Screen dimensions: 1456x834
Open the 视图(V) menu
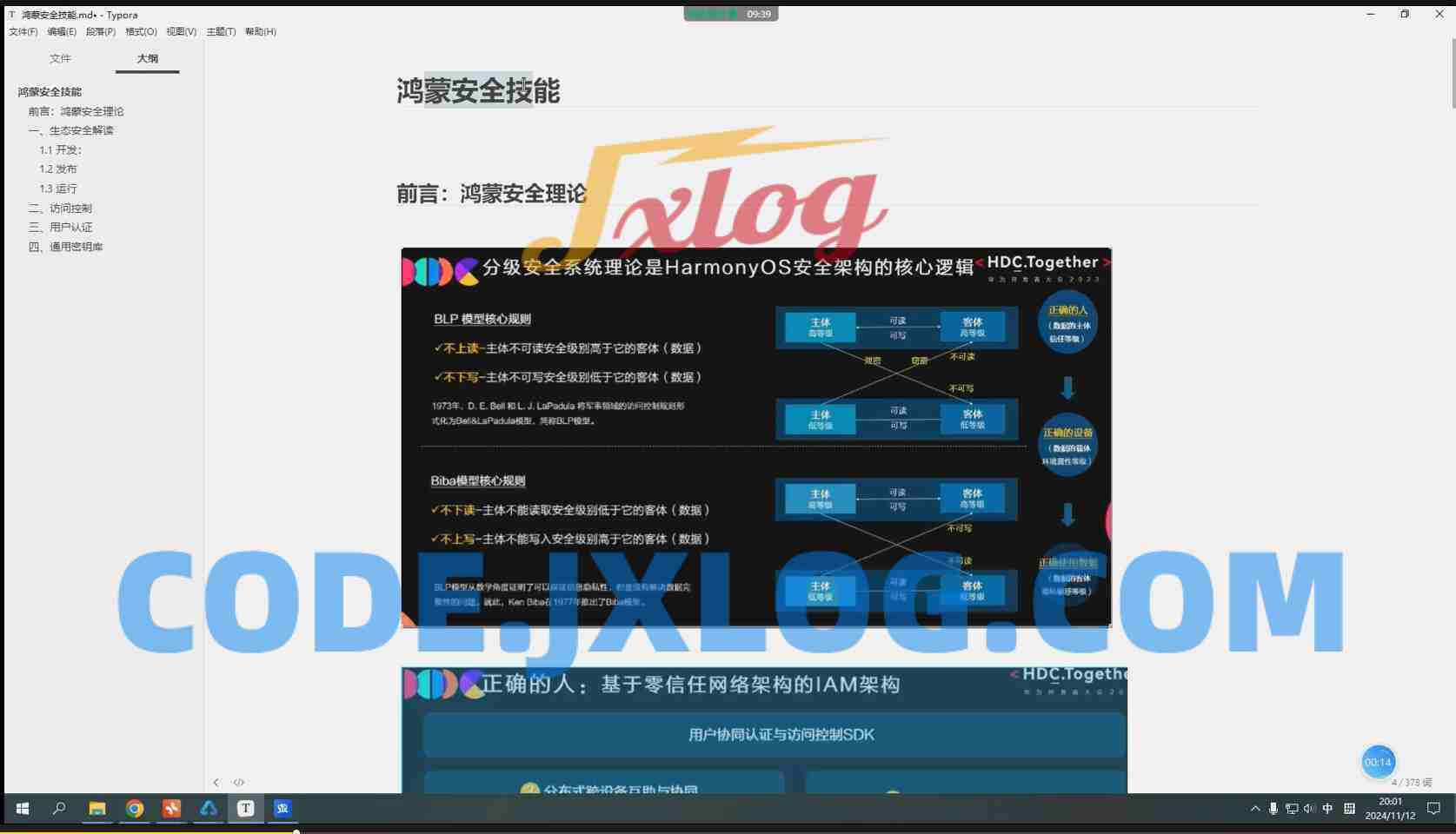[179, 31]
